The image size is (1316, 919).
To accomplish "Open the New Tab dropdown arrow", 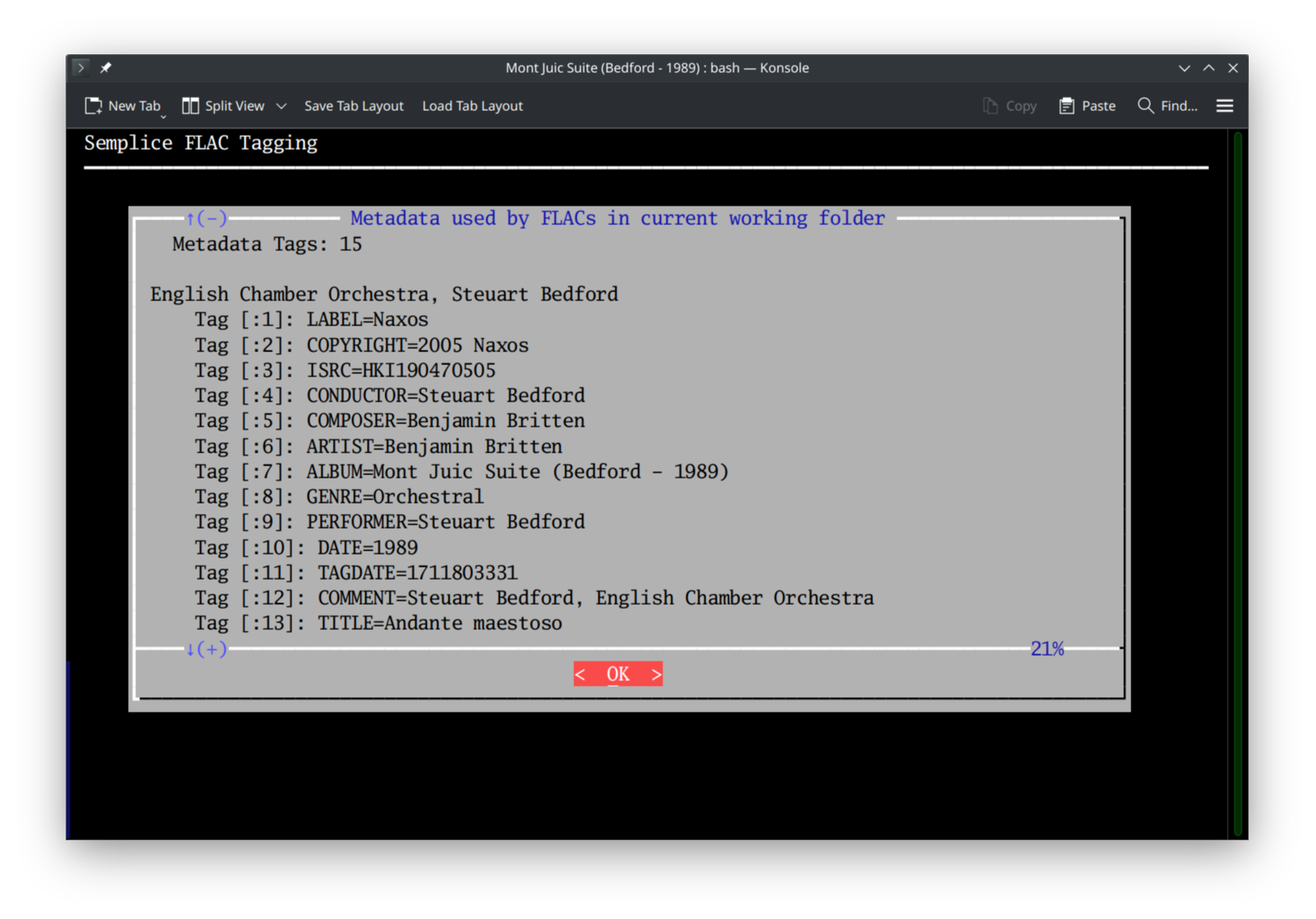I will [163, 115].
